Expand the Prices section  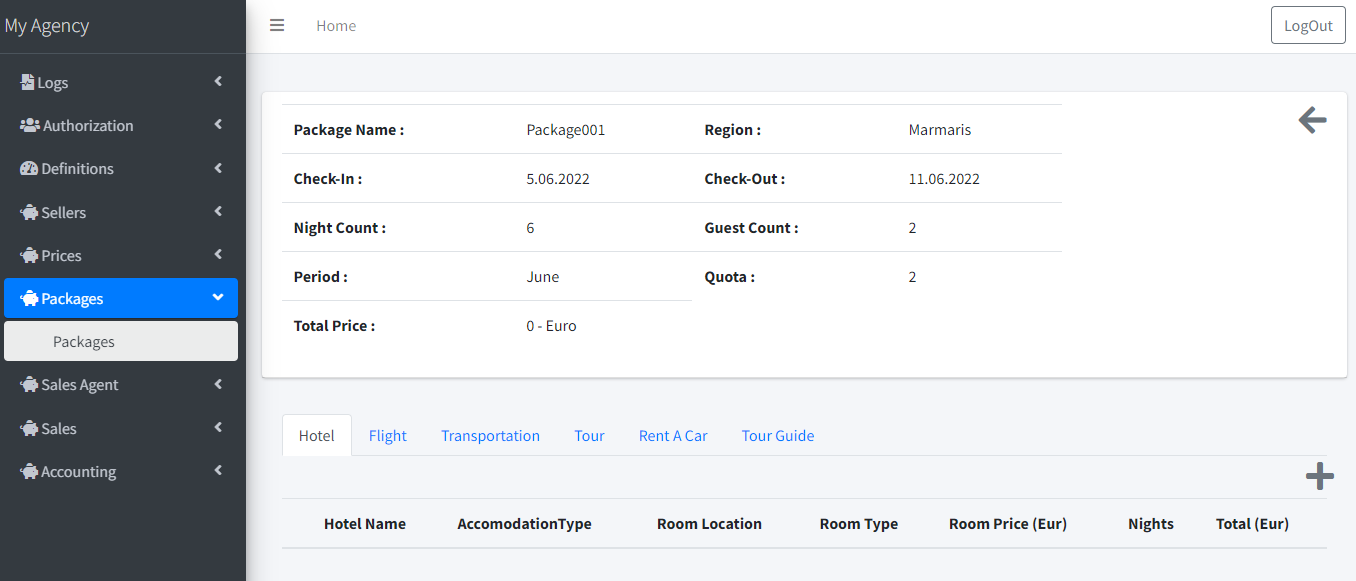[218, 254]
